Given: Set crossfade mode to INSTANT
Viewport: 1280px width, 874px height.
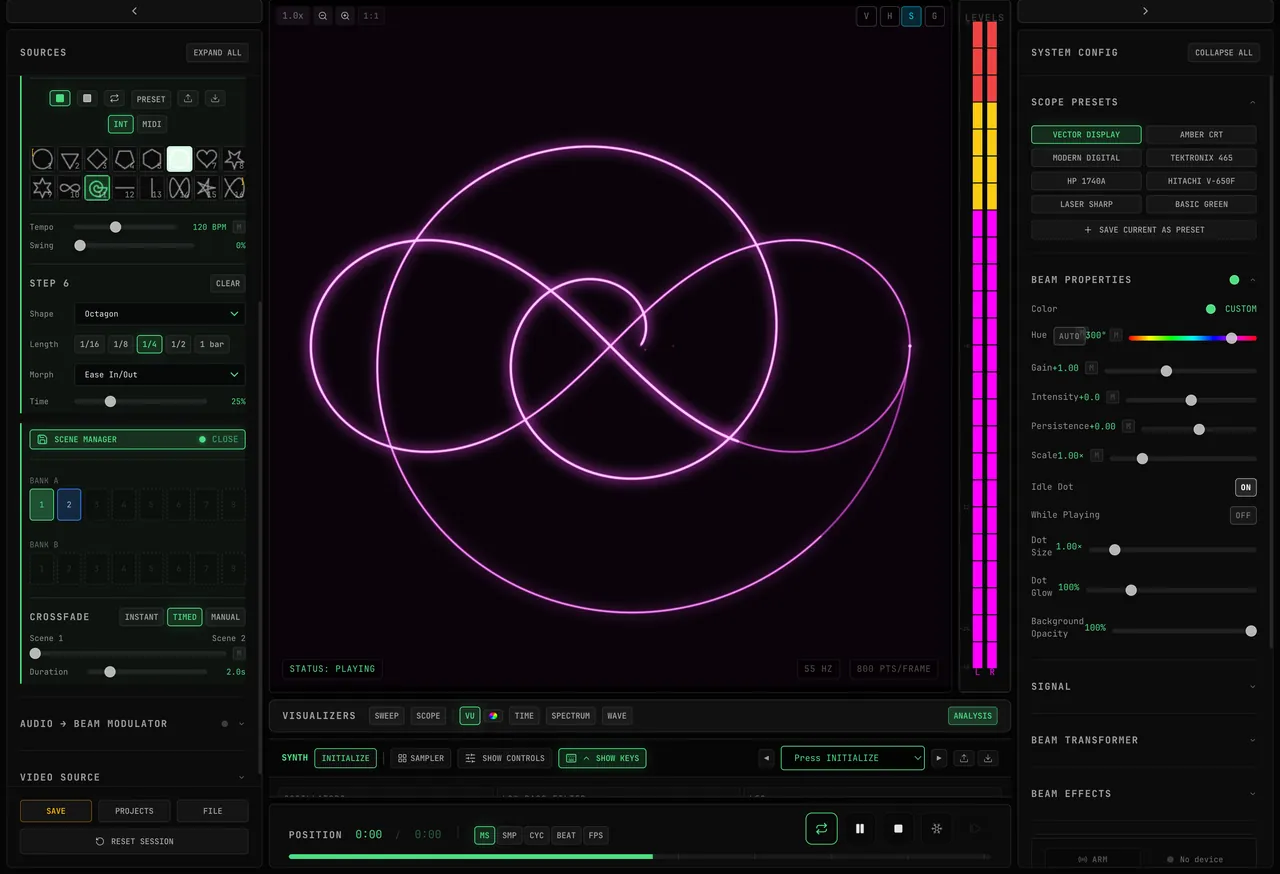Looking at the screenshot, I should tap(141, 617).
